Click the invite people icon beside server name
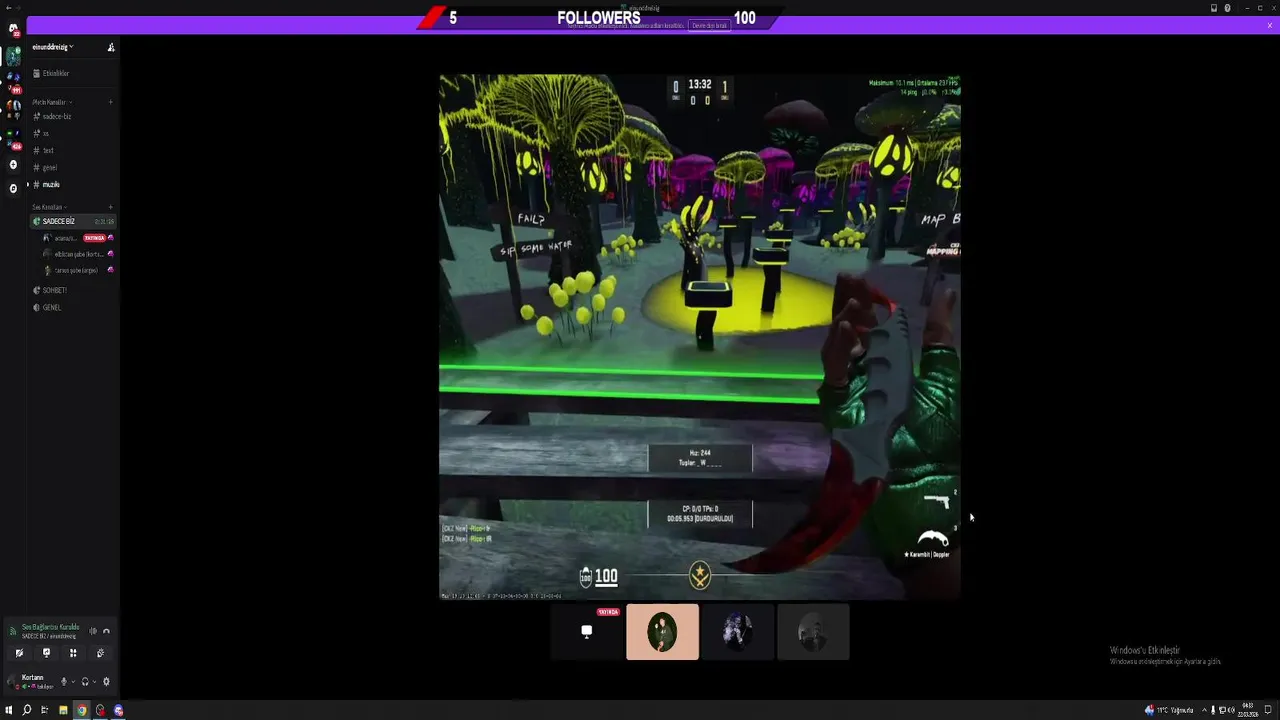This screenshot has height=720, width=1280. click(x=111, y=47)
